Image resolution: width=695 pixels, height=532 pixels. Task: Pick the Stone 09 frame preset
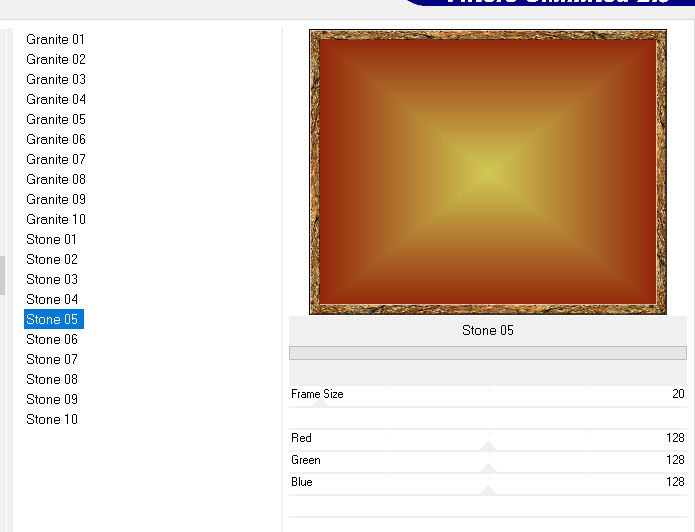click(x=51, y=399)
